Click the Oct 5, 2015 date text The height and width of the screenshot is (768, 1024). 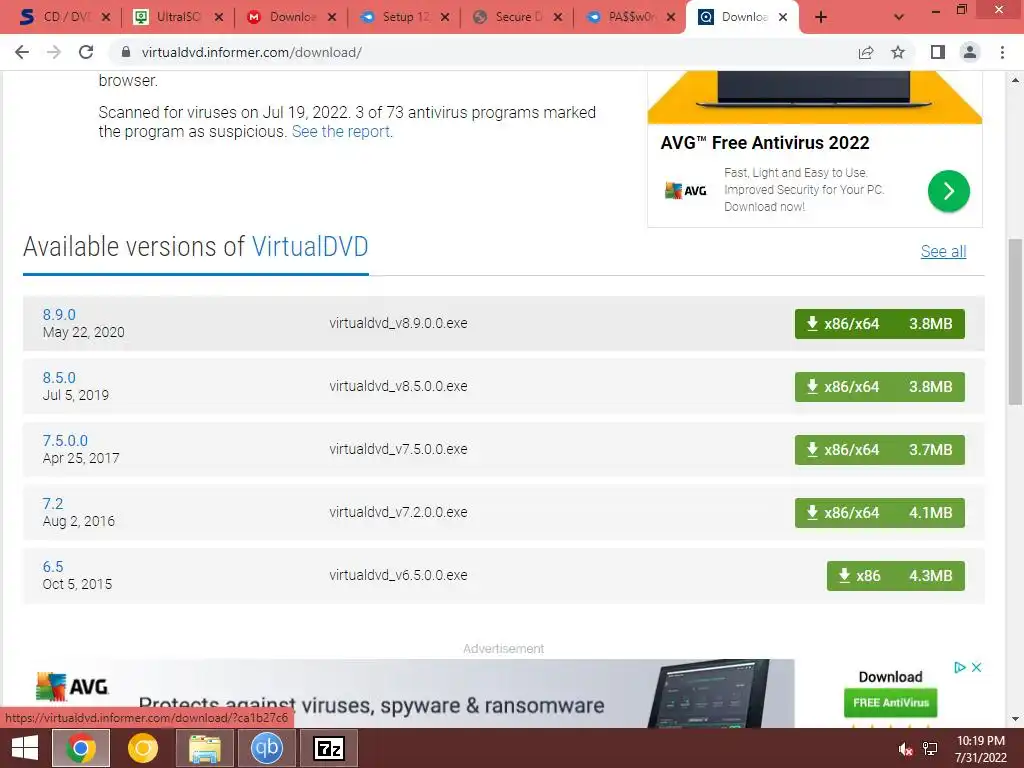click(77, 584)
